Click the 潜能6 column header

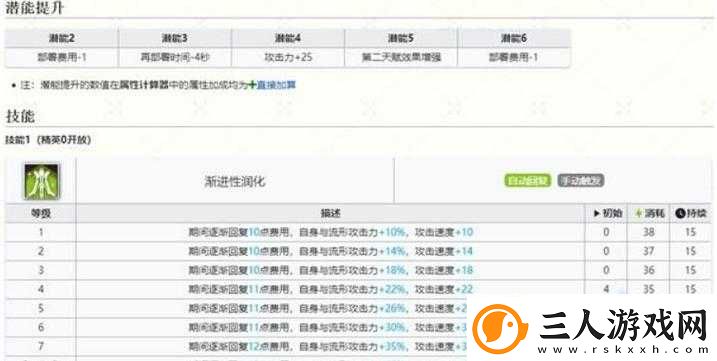(514, 38)
